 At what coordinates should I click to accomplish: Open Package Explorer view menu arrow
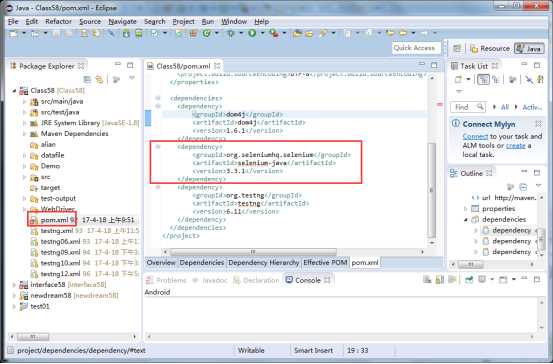tap(132, 78)
